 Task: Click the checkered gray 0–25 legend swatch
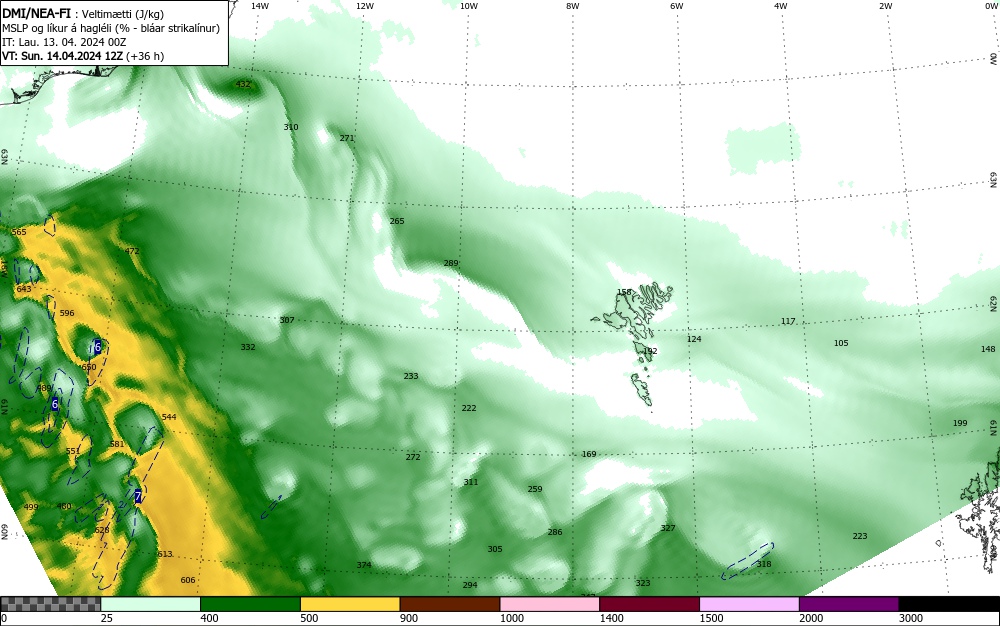pyautogui.click(x=50, y=604)
